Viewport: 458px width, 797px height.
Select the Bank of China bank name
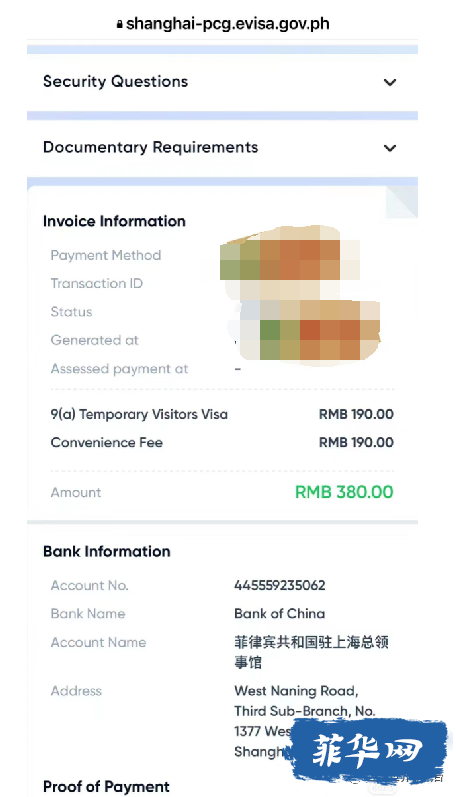point(280,614)
